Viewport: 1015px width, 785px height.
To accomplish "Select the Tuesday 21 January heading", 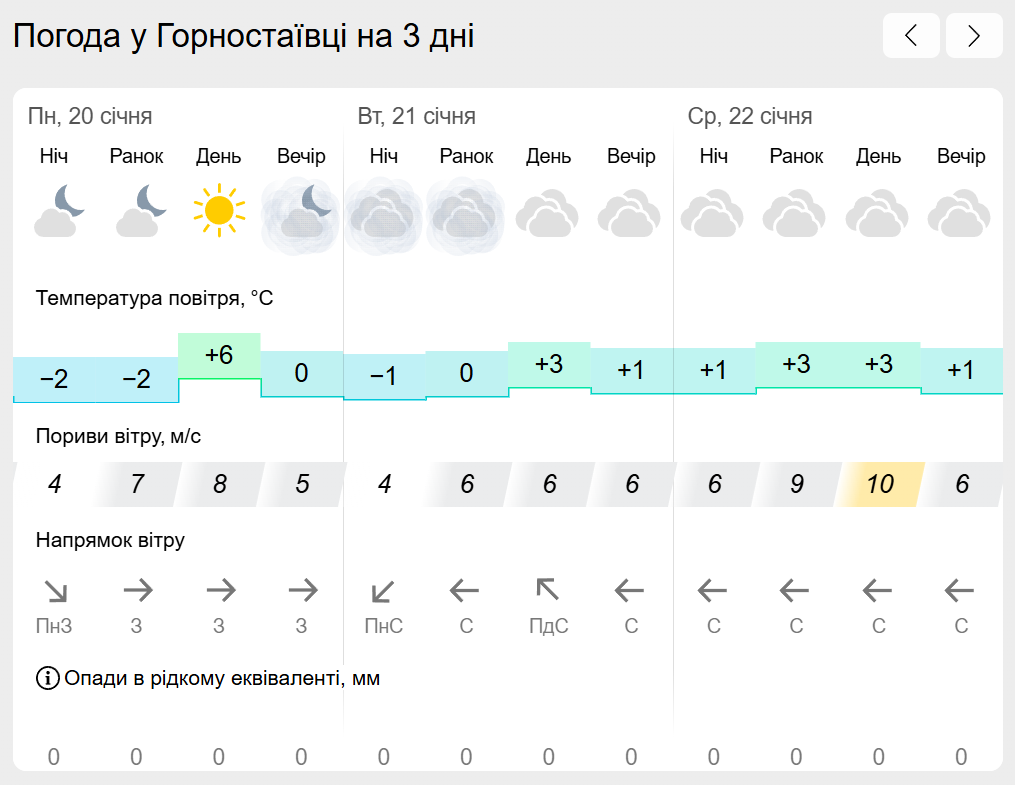I will coord(416,117).
